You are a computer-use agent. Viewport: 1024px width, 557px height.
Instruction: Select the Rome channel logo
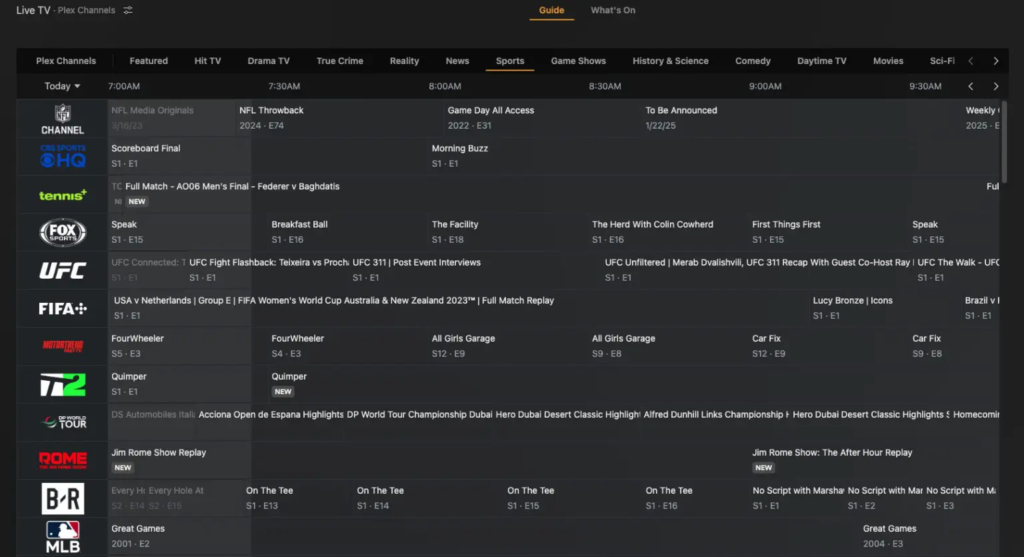point(63,460)
